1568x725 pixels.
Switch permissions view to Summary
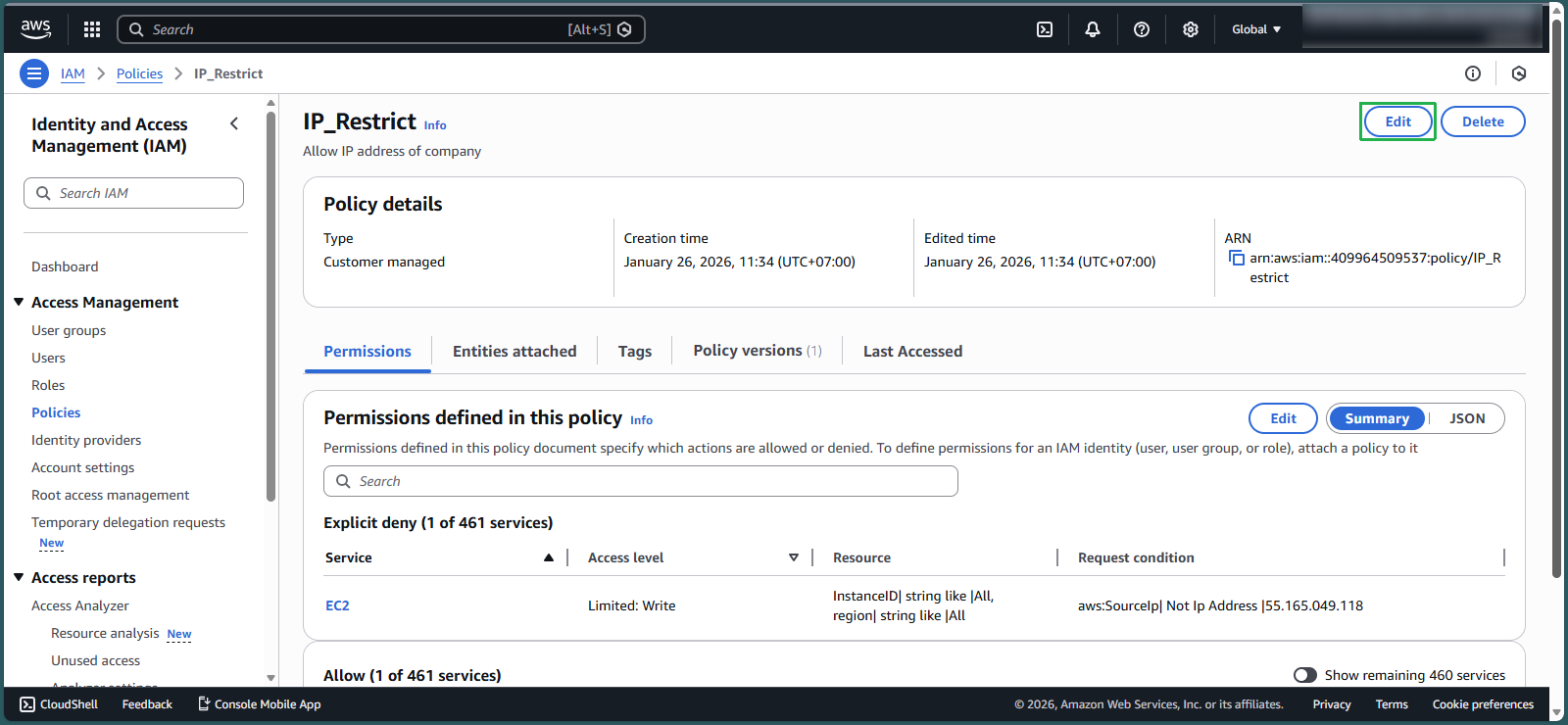pos(1377,418)
